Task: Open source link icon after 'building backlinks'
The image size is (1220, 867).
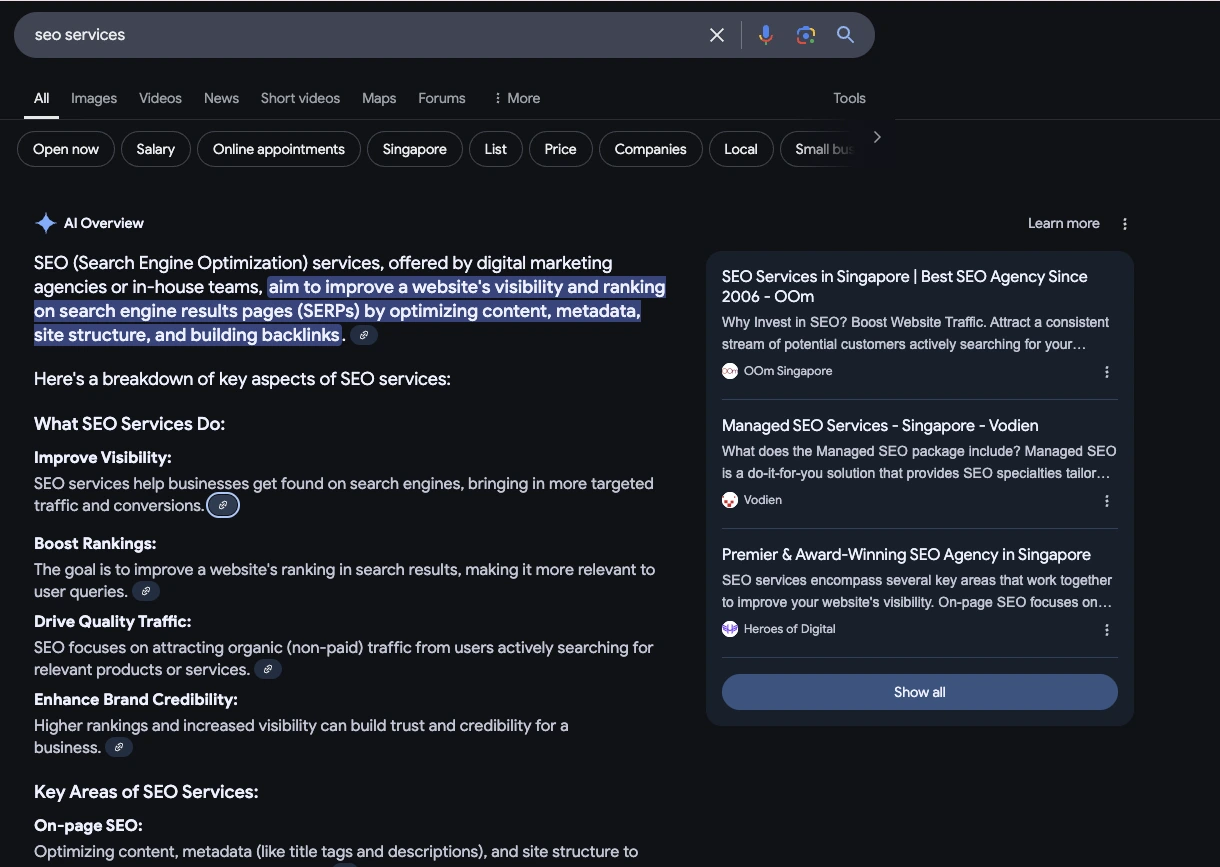Action: pyautogui.click(x=364, y=335)
